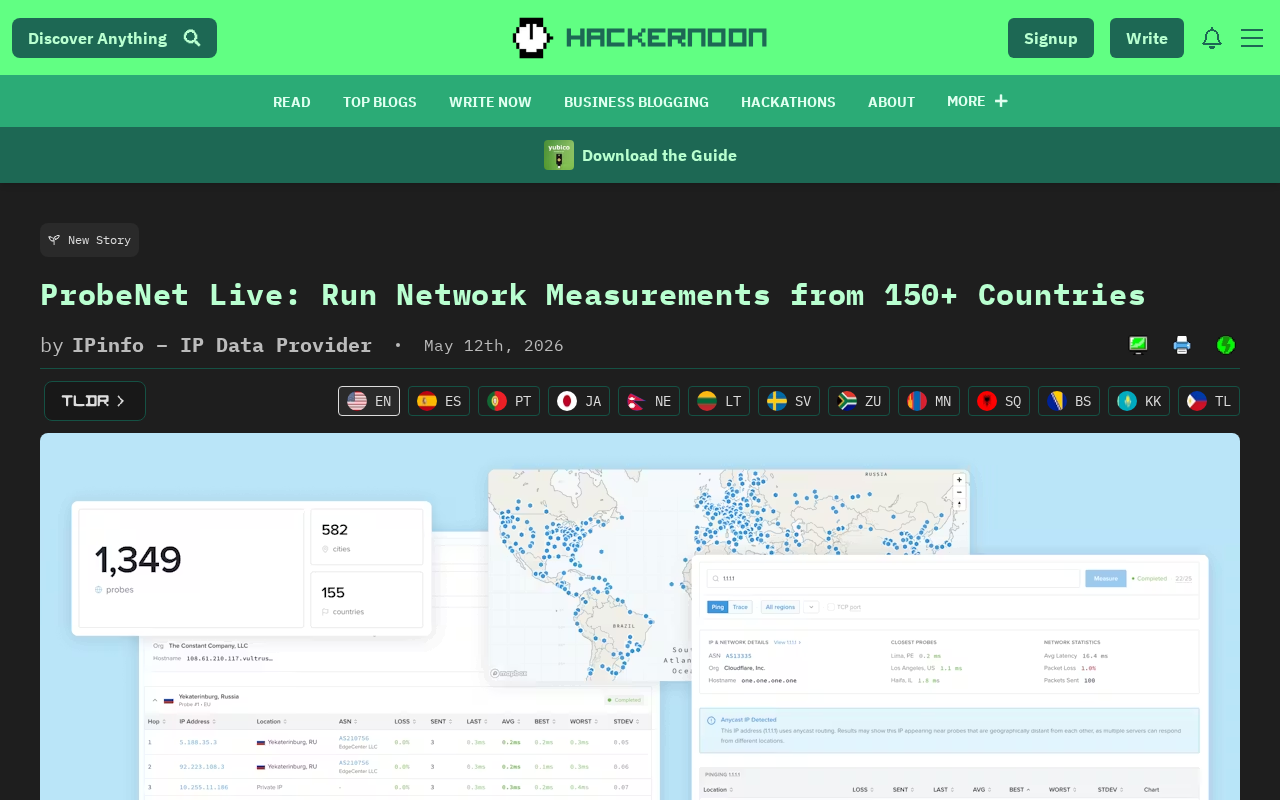Expand the MORE navigation menu
Screen dimensions: 1280x800
977,101
